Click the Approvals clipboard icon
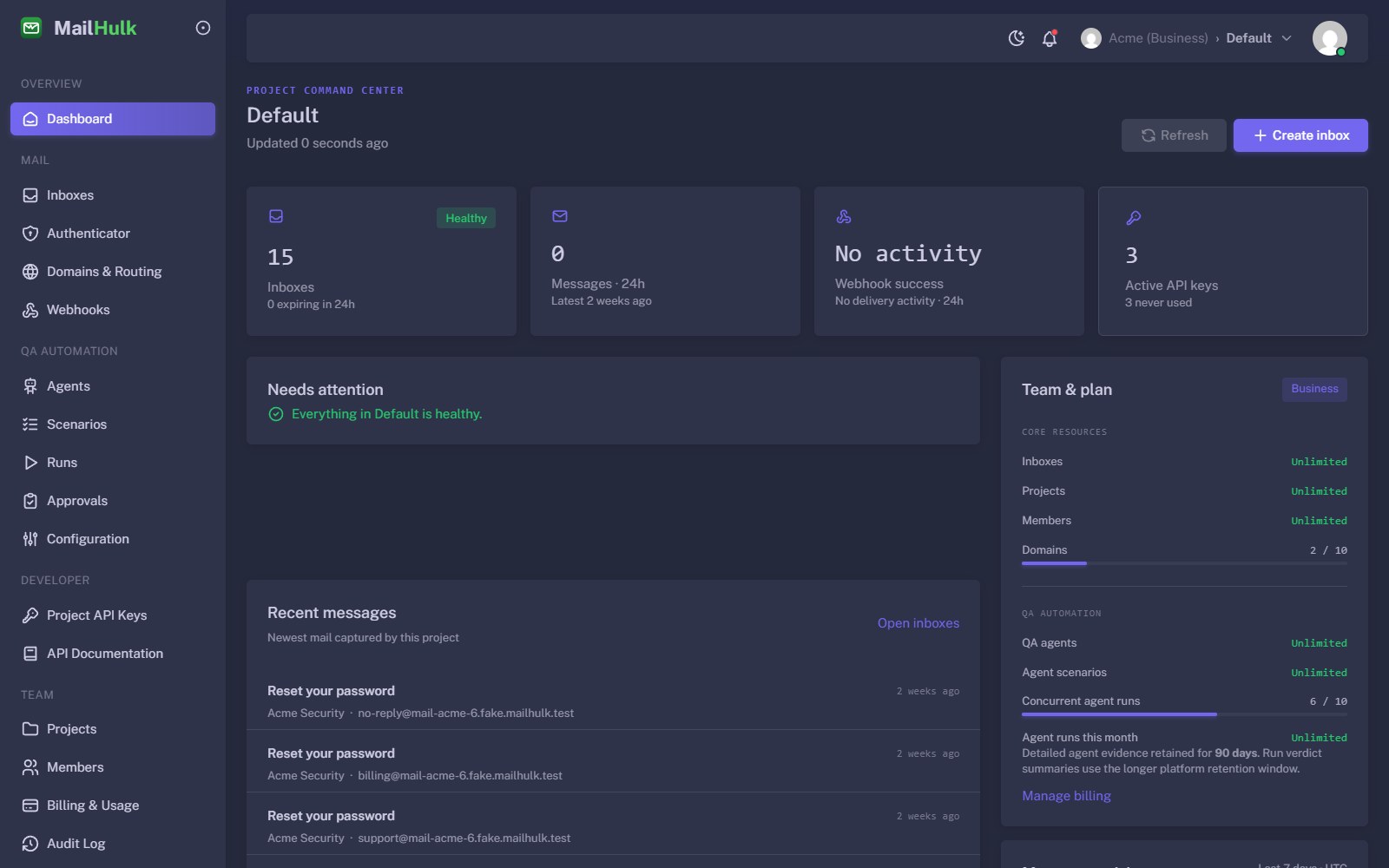Screen dimensions: 1389x868 coord(30,501)
